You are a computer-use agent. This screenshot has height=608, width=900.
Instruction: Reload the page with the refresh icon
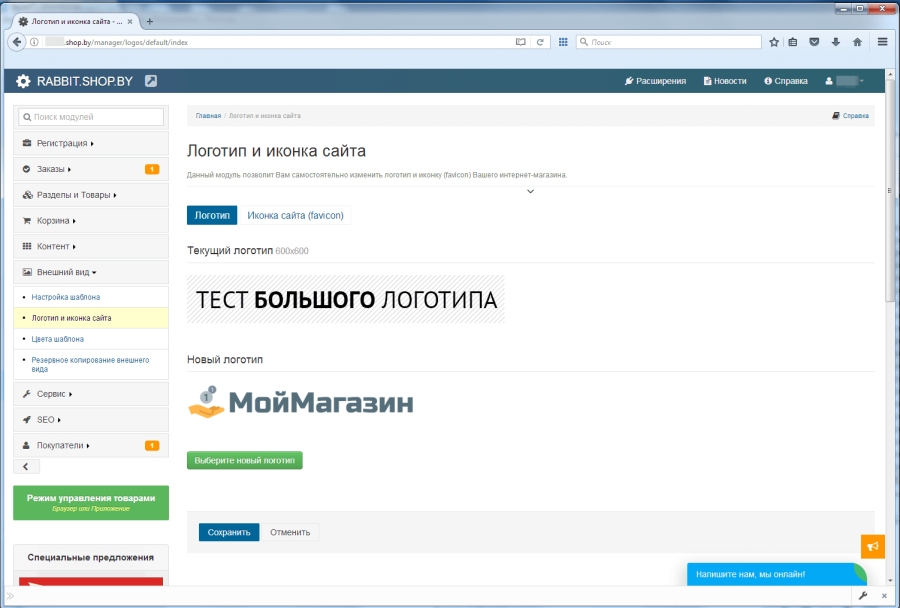tap(540, 42)
